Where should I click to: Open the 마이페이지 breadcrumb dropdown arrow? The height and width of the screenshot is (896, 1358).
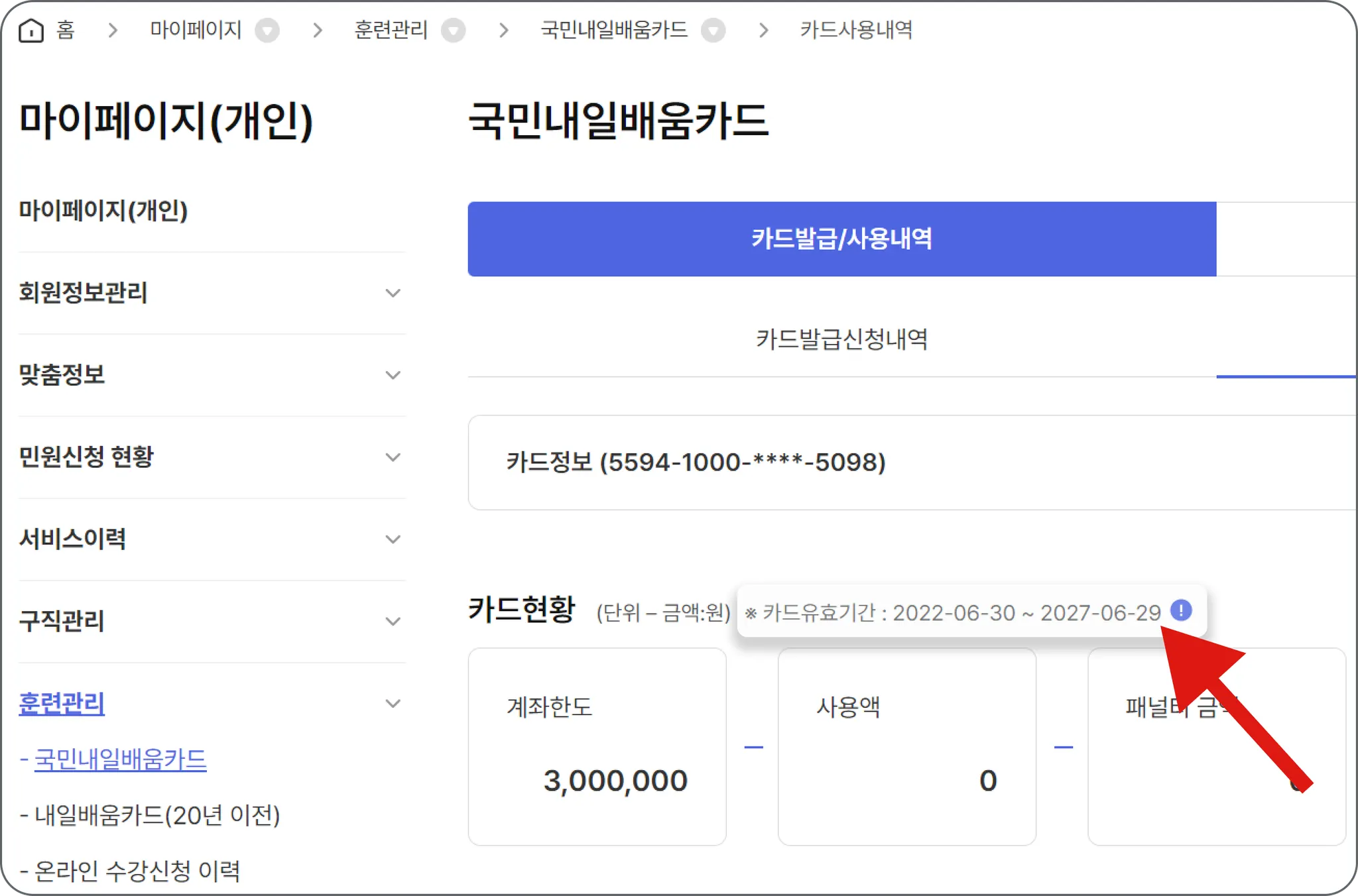[267, 30]
